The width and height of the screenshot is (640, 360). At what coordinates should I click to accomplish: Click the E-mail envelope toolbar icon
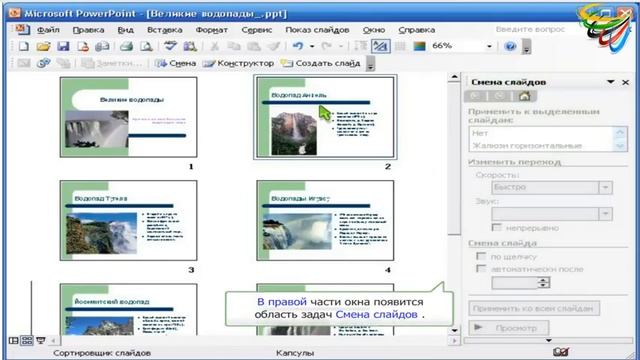102,46
